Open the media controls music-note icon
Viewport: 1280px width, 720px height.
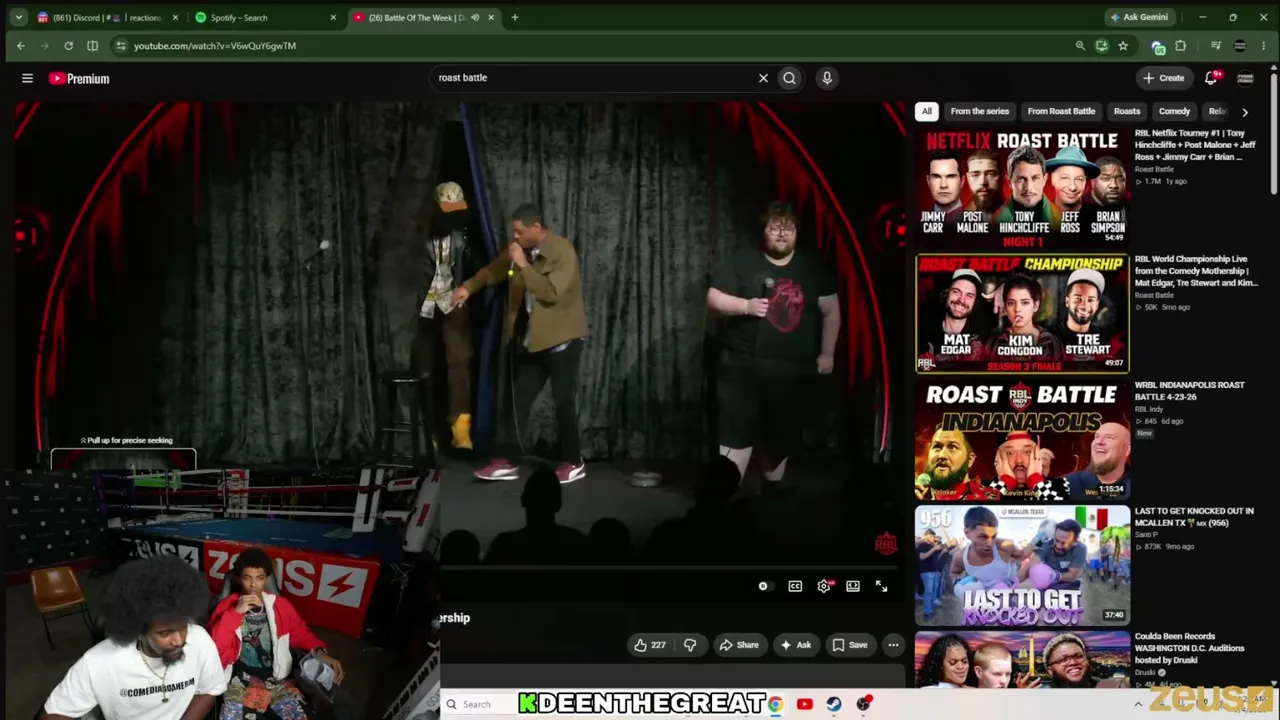[1216, 46]
